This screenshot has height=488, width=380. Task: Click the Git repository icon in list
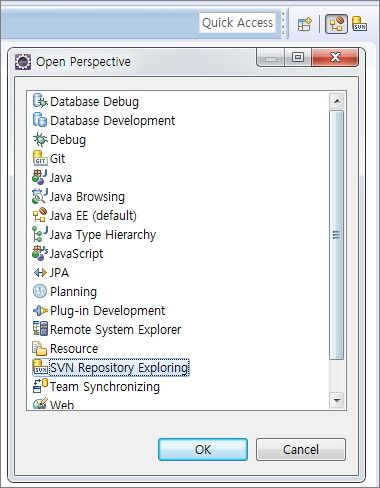(x=40, y=158)
